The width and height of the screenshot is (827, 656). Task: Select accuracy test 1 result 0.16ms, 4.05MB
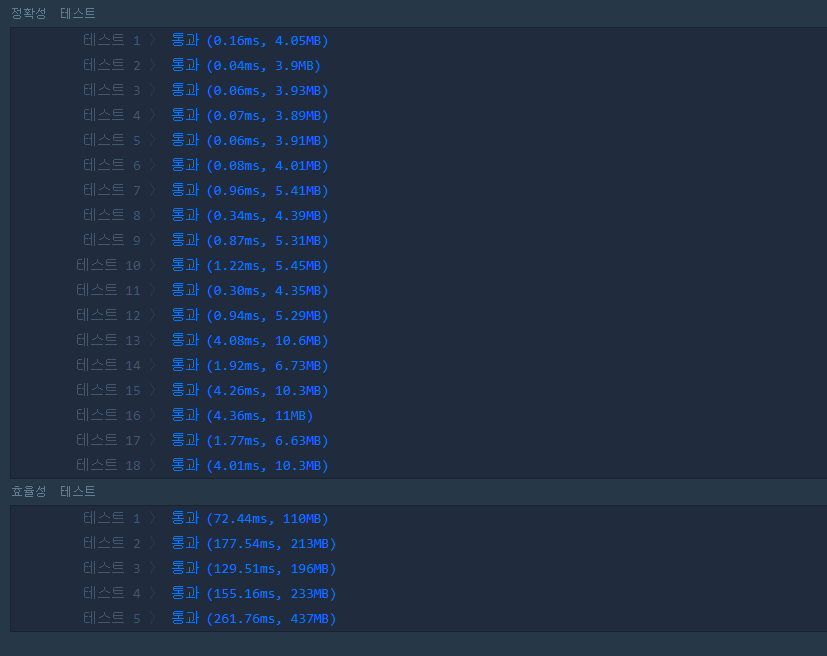point(250,41)
